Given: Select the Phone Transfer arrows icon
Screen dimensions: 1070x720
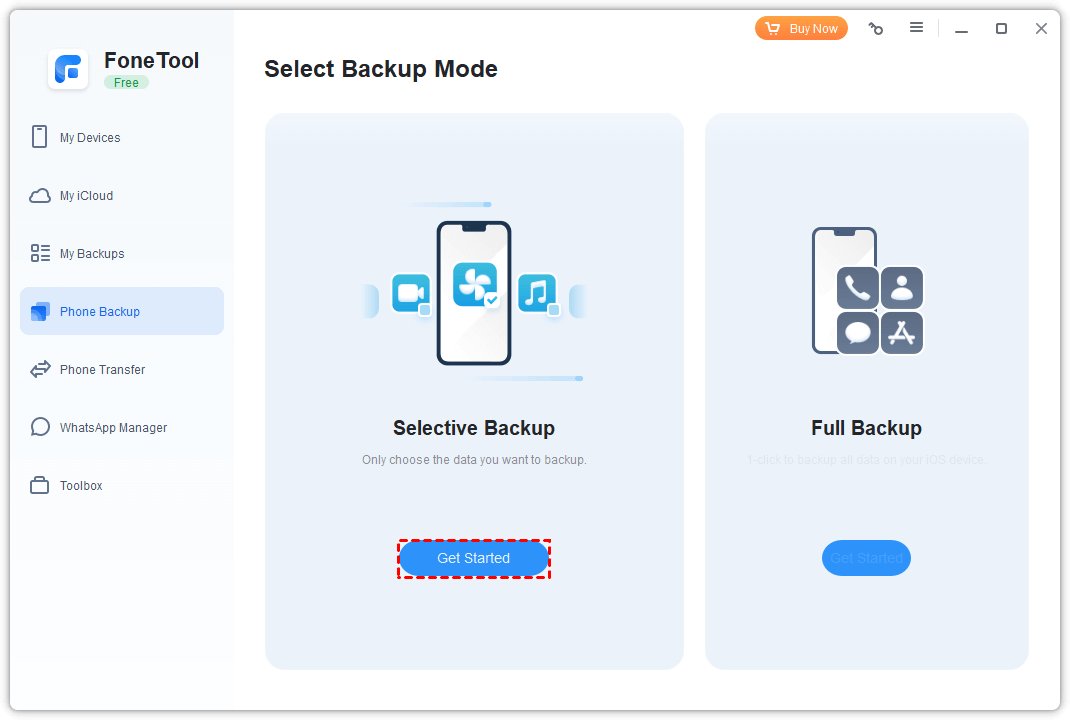Looking at the screenshot, I should (40, 369).
